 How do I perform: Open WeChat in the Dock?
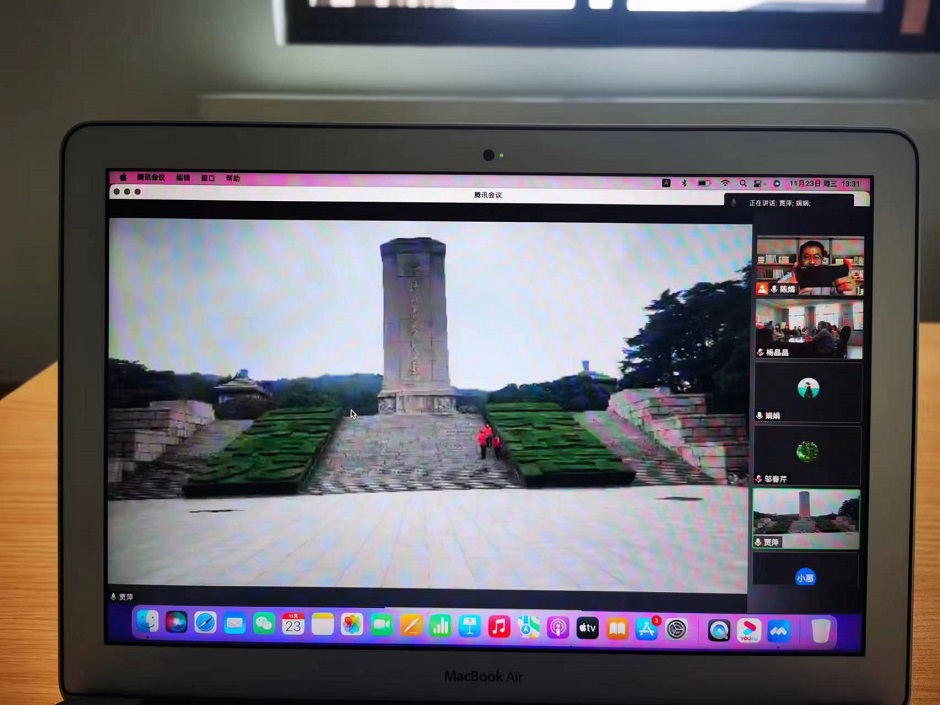pyautogui.click(x=264, y=624)
